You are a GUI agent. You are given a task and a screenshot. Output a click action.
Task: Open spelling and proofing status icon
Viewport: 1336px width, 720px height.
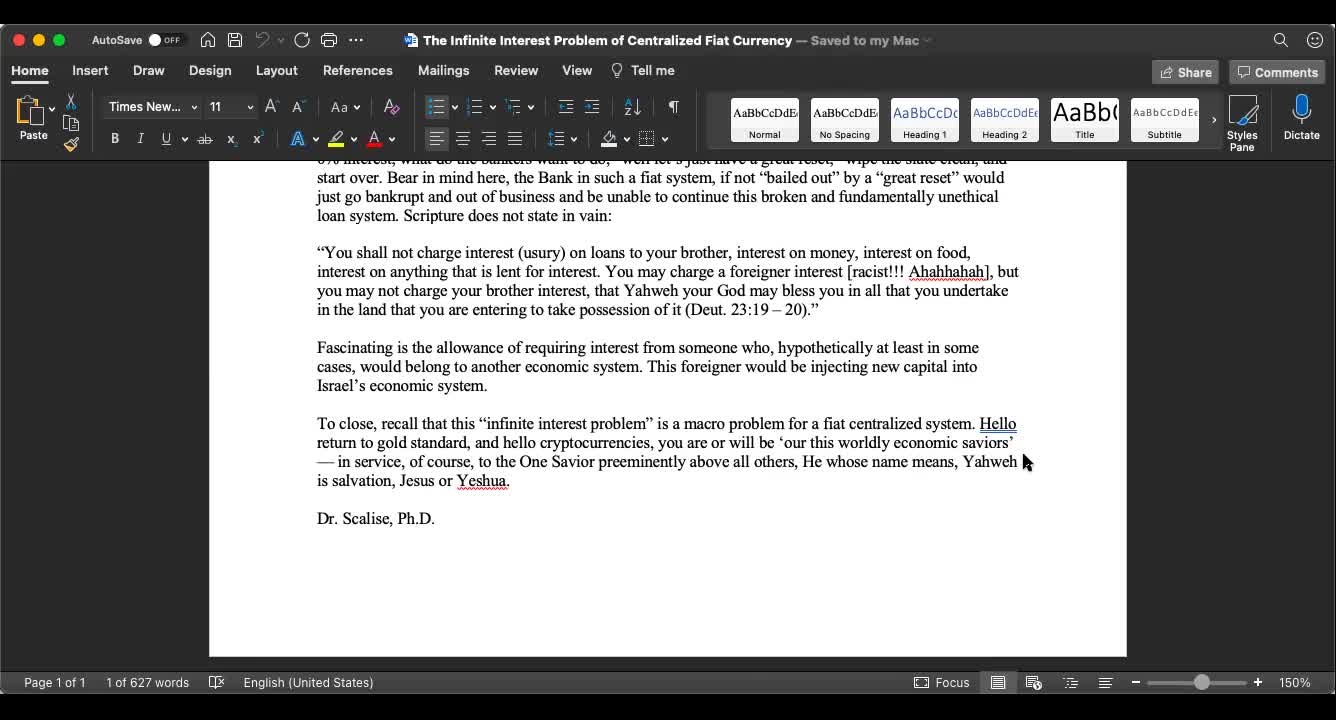(216, 682)
